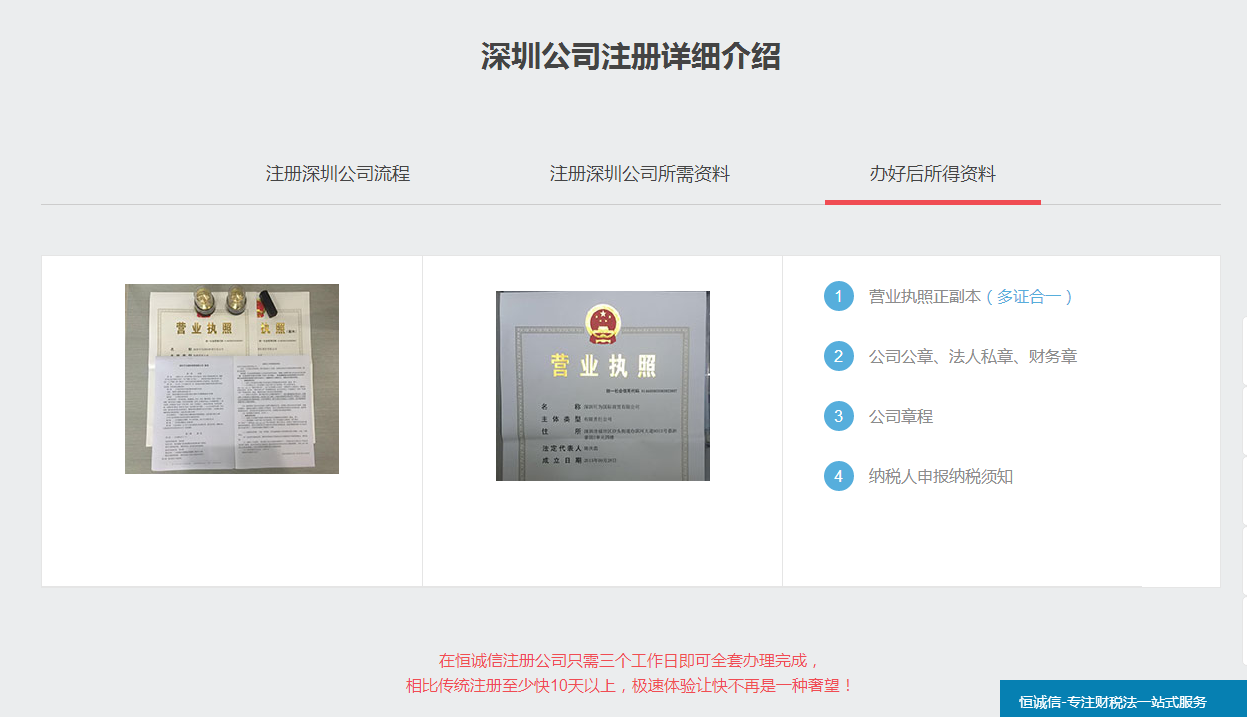Click the 深圳公司注册详细介绍 page title

coord(623,57)
